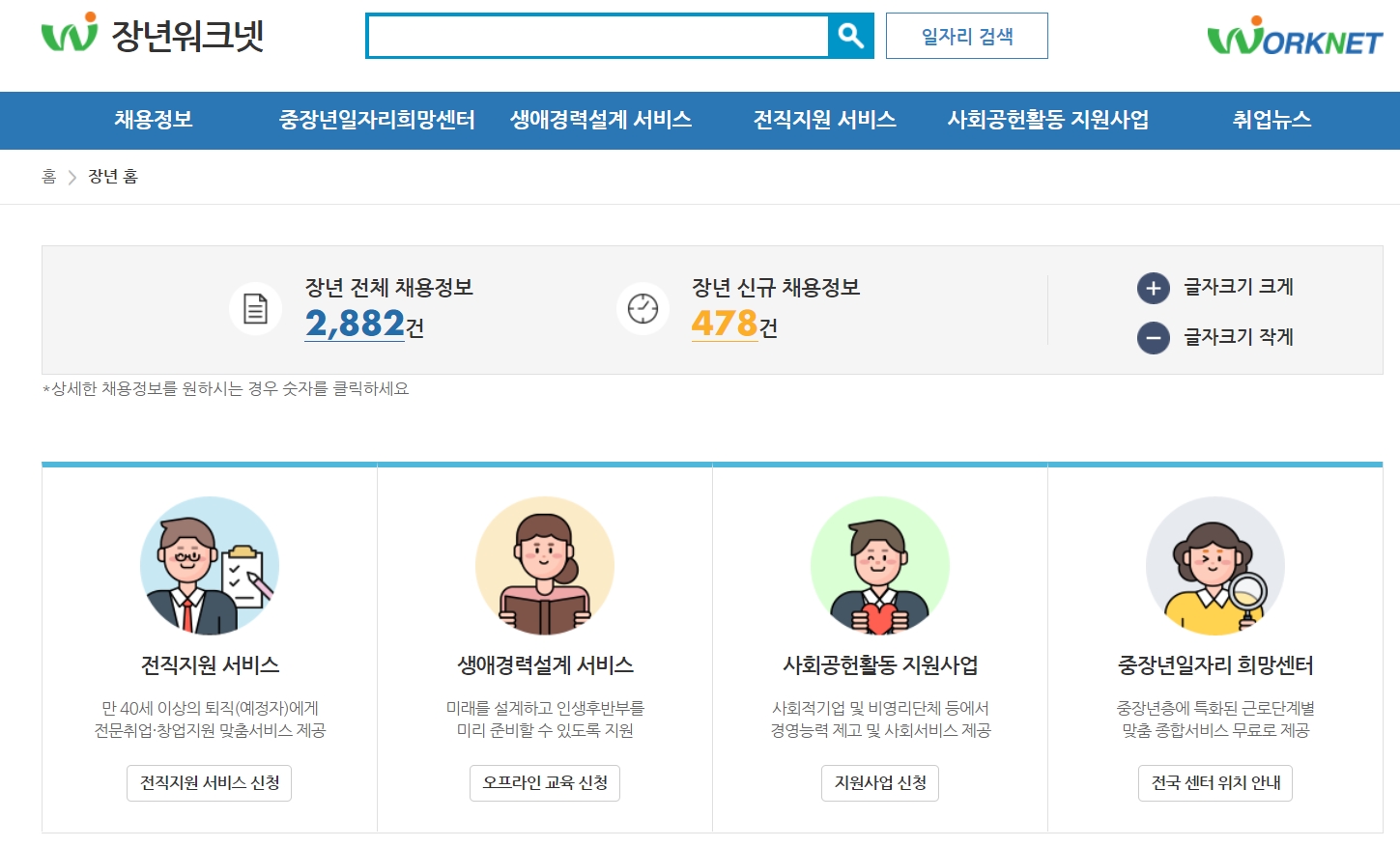
Task: Open the 취업뉴스 menu
Action: [1271, 120]
